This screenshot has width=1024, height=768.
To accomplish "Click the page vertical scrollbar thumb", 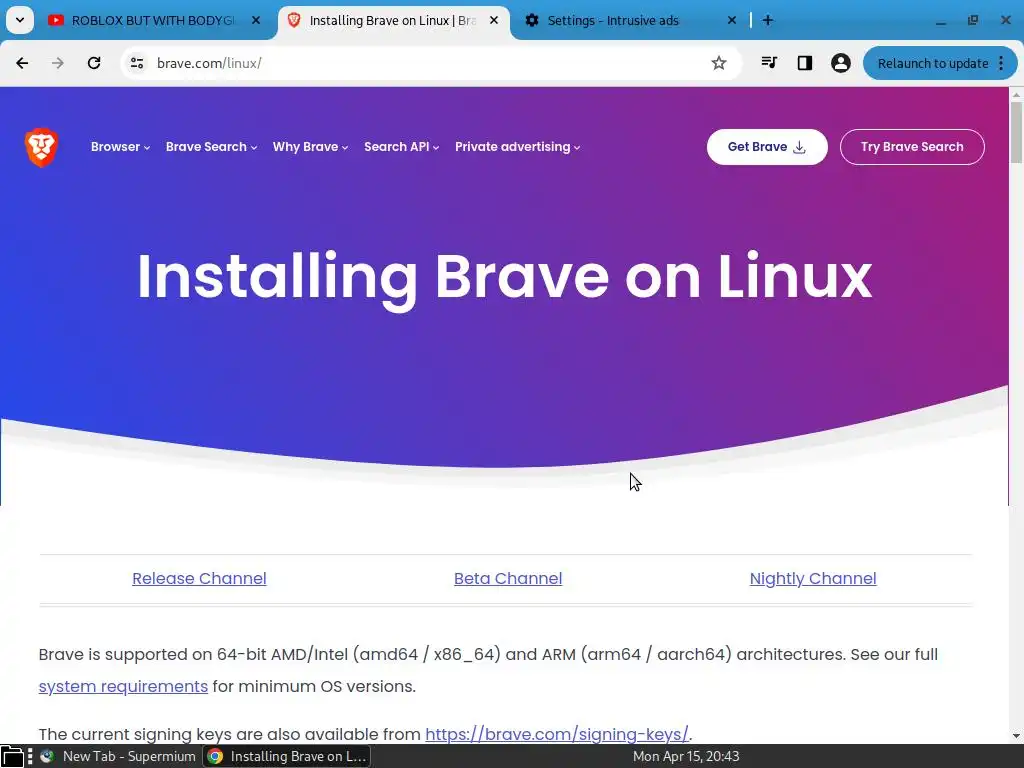I will [x=1016, y=133].
